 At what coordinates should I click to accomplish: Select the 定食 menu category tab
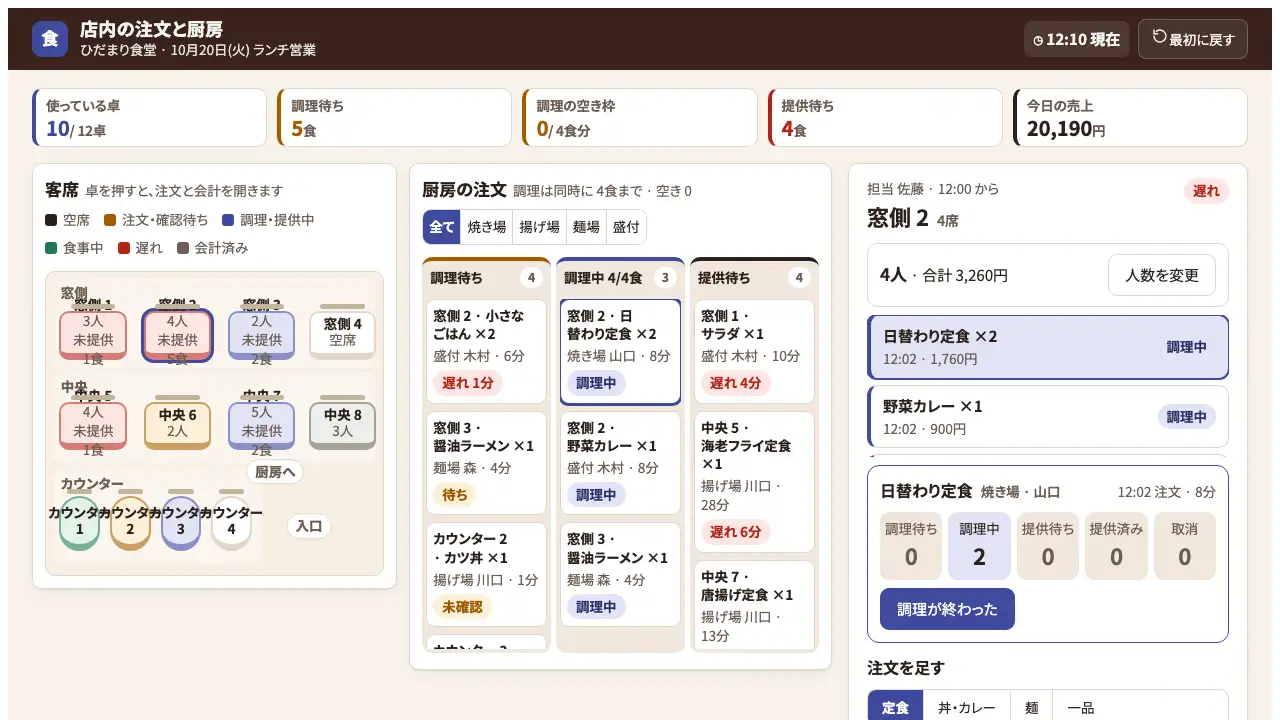[895, 707]
